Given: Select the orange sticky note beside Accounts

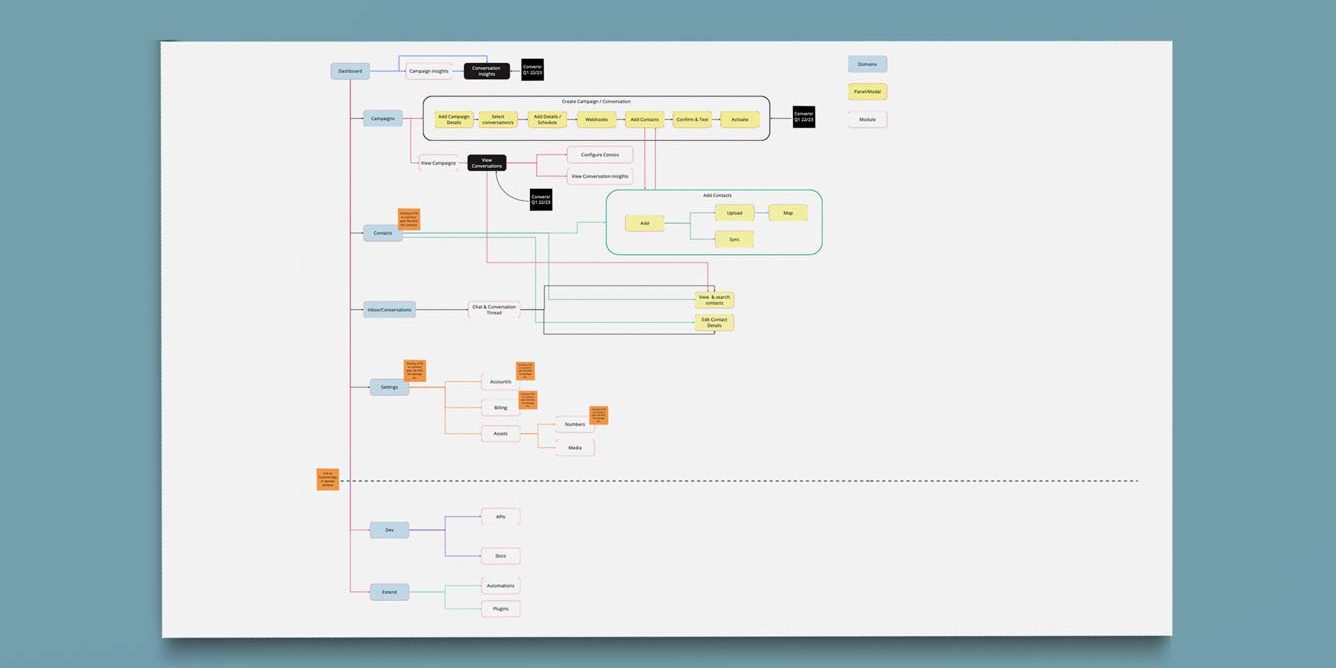Looking at the screenshot, I should (x=526, y=371).
